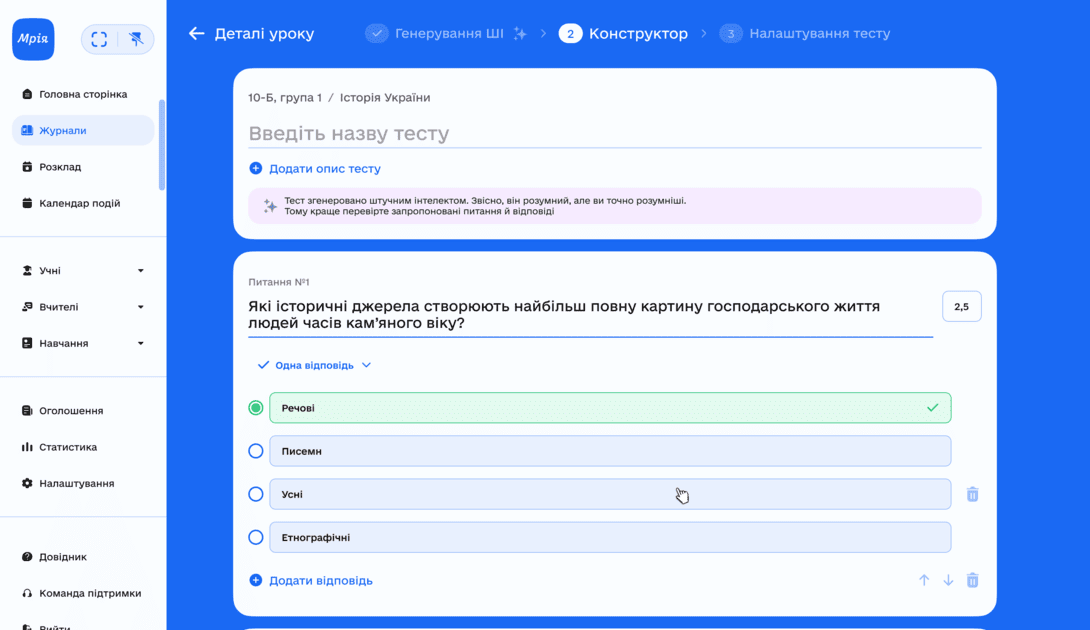Image resolution: width=1090 pixels, height=630 pixels.
Task: Click the test title input field
Action: (x=614, y=134)
